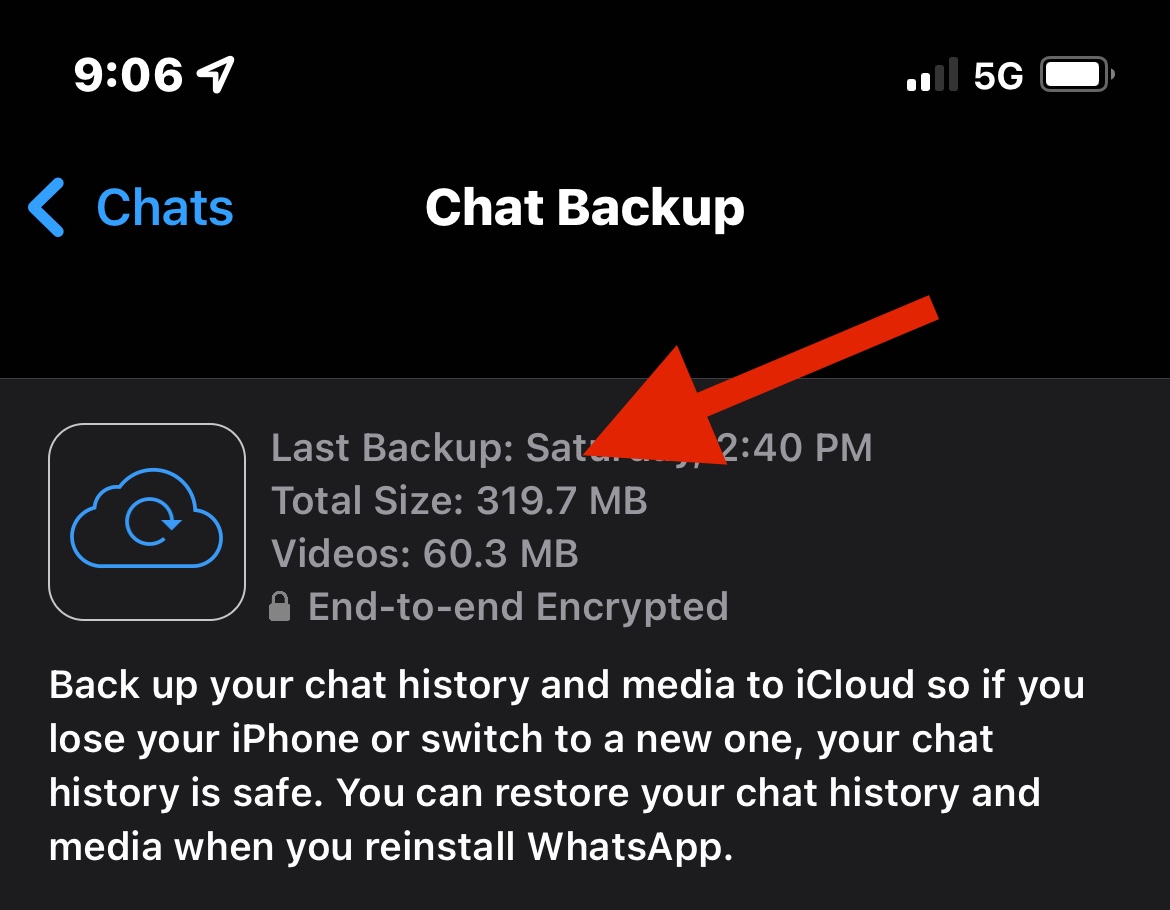Select the Last Backup time text
Image resolution: width=1170 pixels, height=910 pixels.
pyautogui.click(x=572, y=448)
